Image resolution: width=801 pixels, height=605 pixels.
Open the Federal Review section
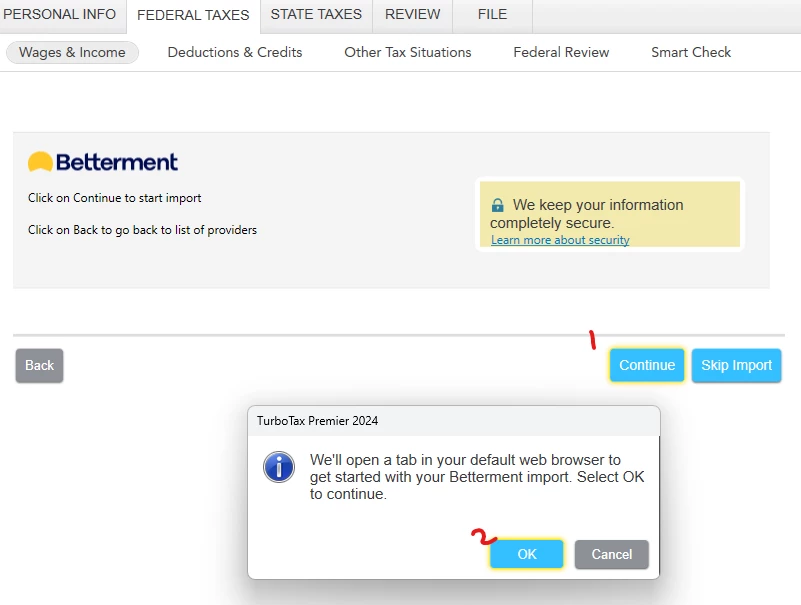561,52
